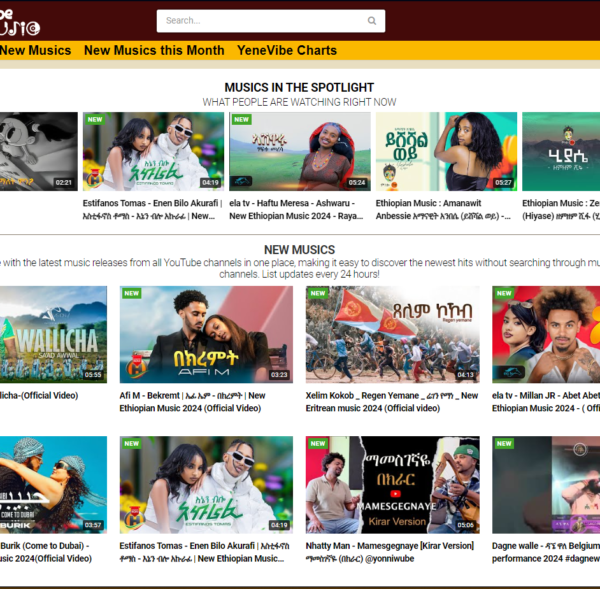600x589 pixels.
Task: Click the search magnifier icon
Action: (x=372, y=21)
